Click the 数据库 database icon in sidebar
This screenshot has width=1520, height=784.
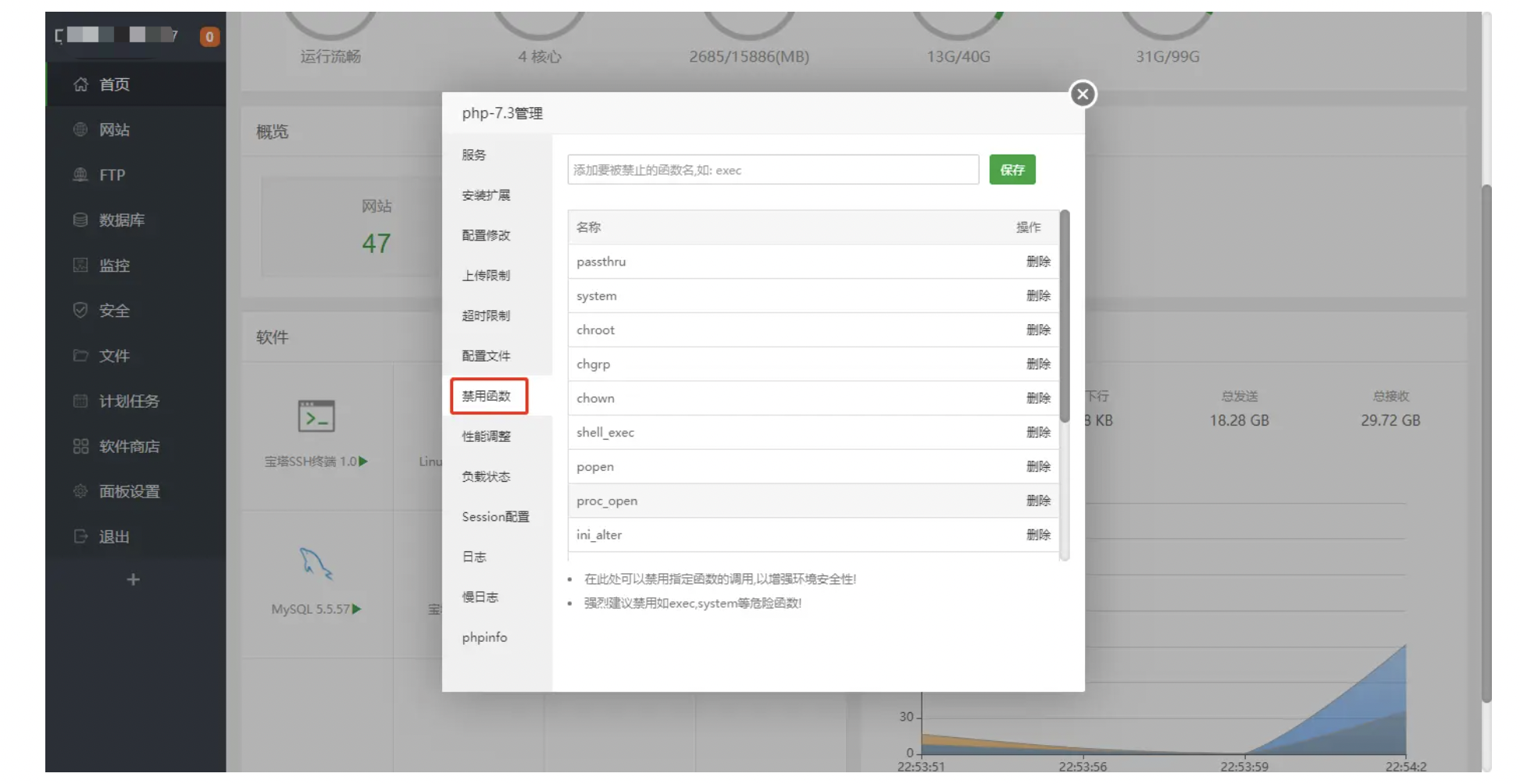pos(80,220)
